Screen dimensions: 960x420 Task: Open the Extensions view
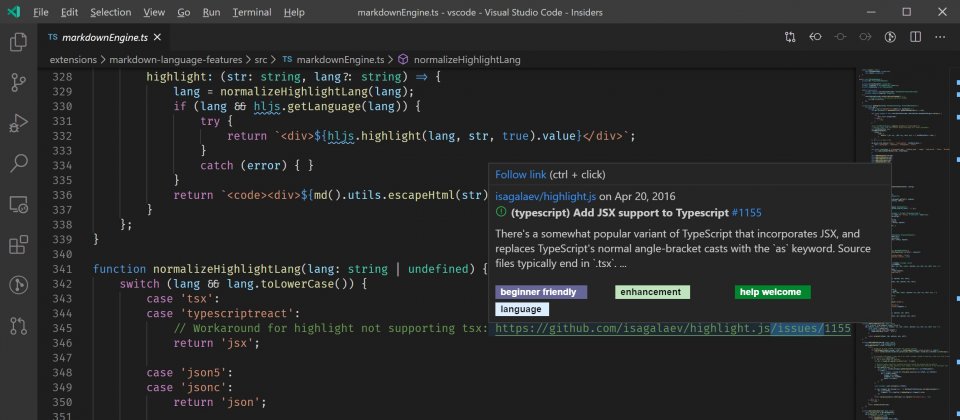(18, 244)
